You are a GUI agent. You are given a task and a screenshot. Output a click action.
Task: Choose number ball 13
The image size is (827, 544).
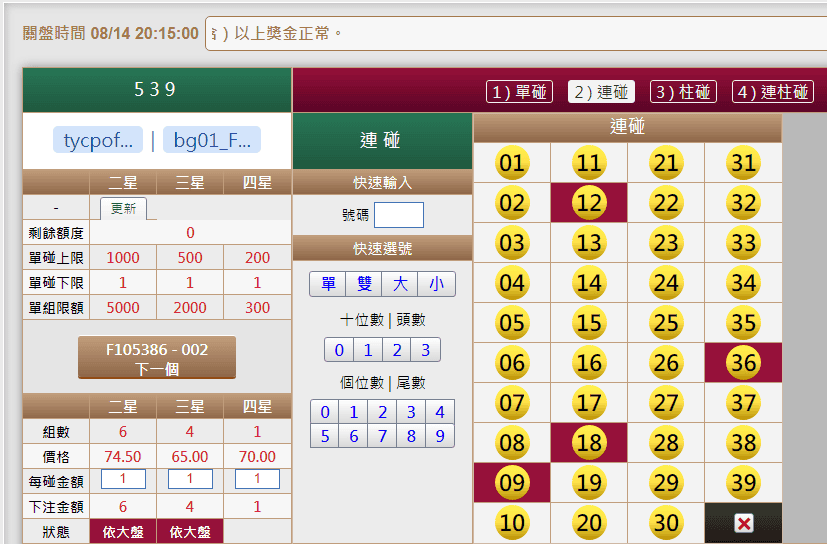[589, 243]
